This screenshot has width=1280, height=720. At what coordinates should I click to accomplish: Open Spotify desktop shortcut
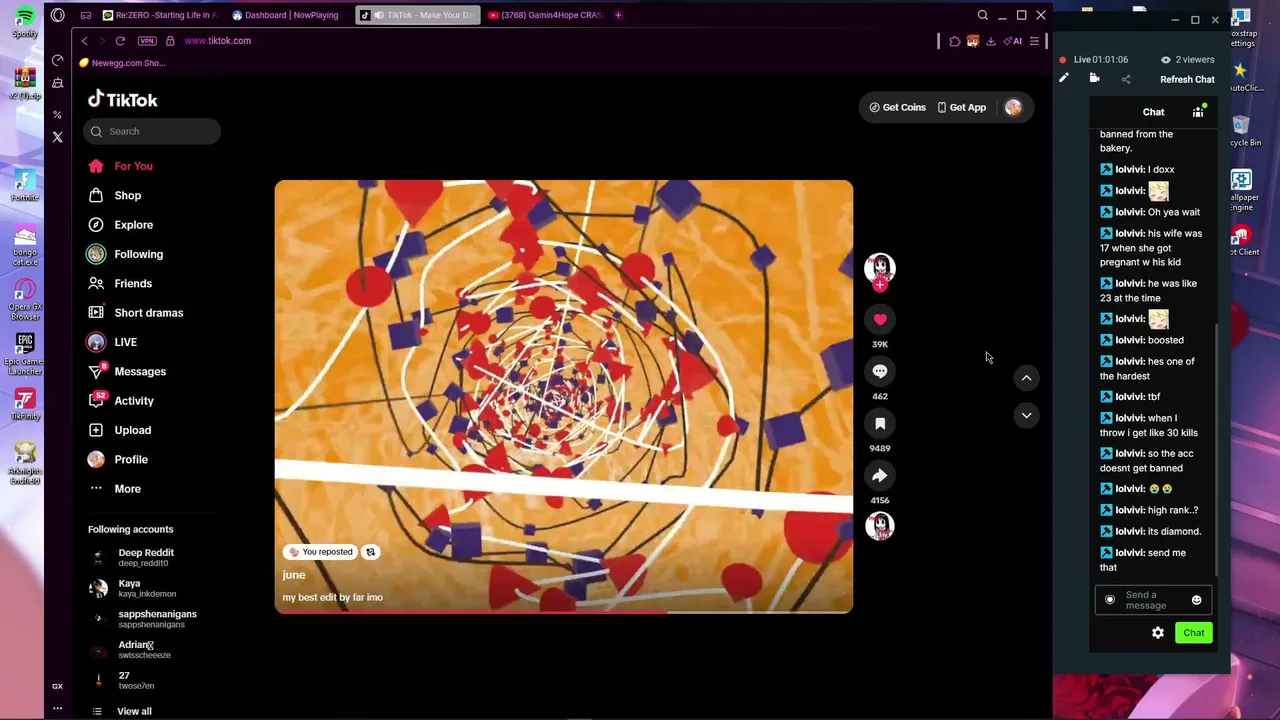[25, 22]
